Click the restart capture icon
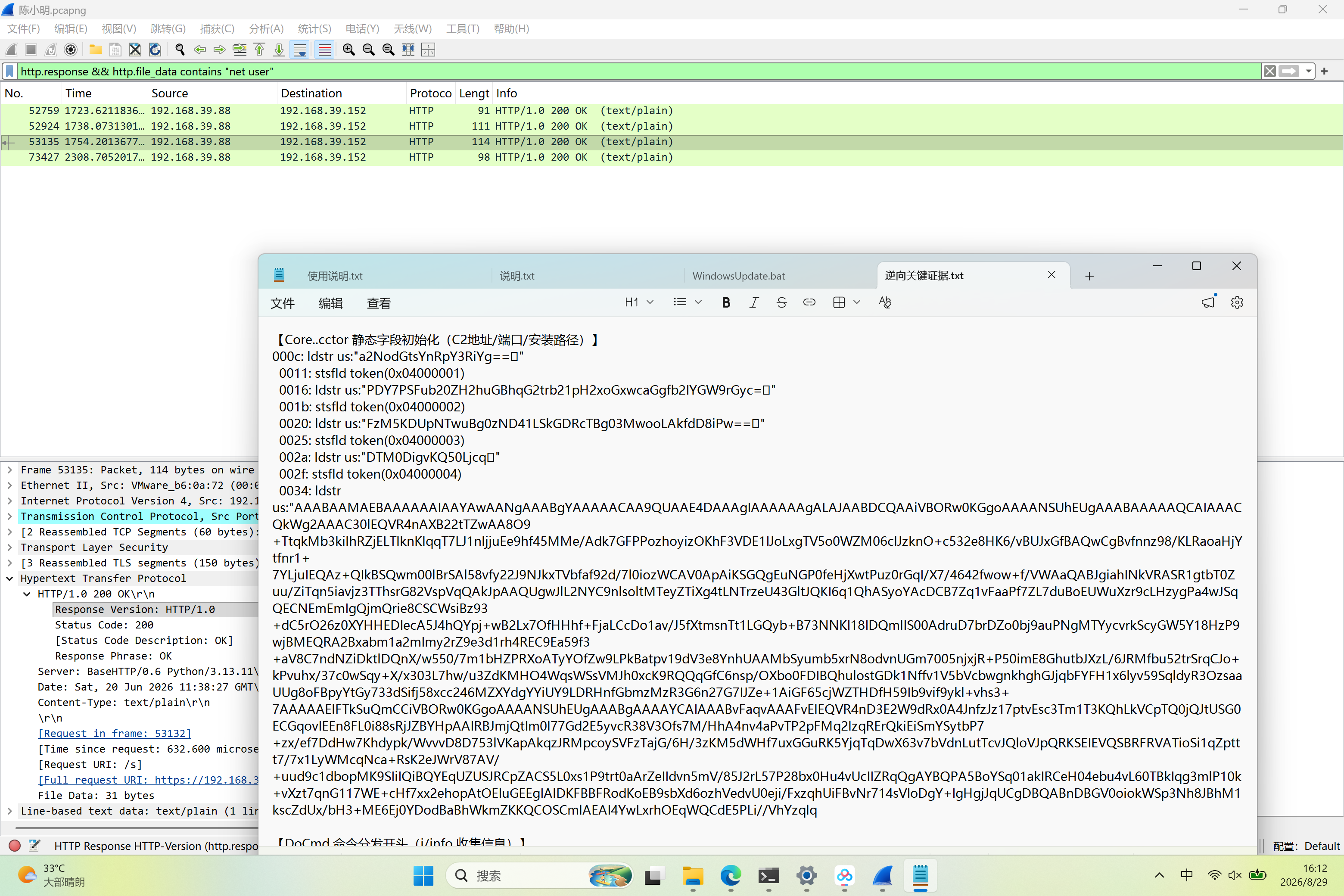 [x=51, y=50]
